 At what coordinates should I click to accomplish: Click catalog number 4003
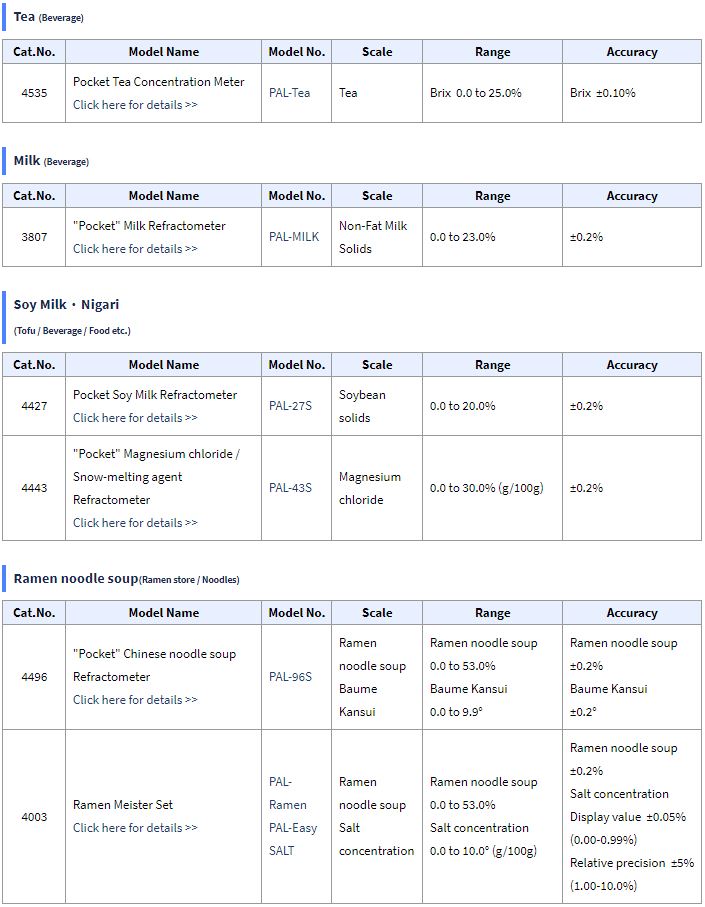click(34, 817)
